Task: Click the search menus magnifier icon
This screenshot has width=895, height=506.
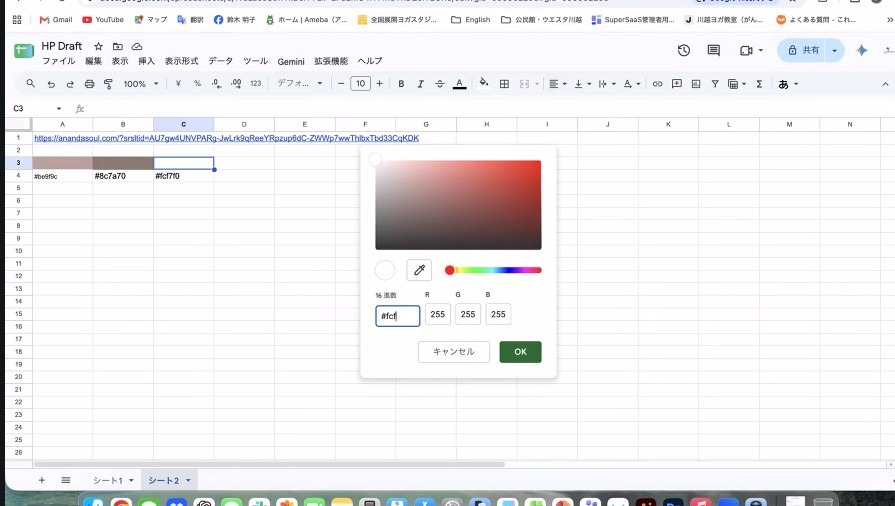Action: point(31,84)
